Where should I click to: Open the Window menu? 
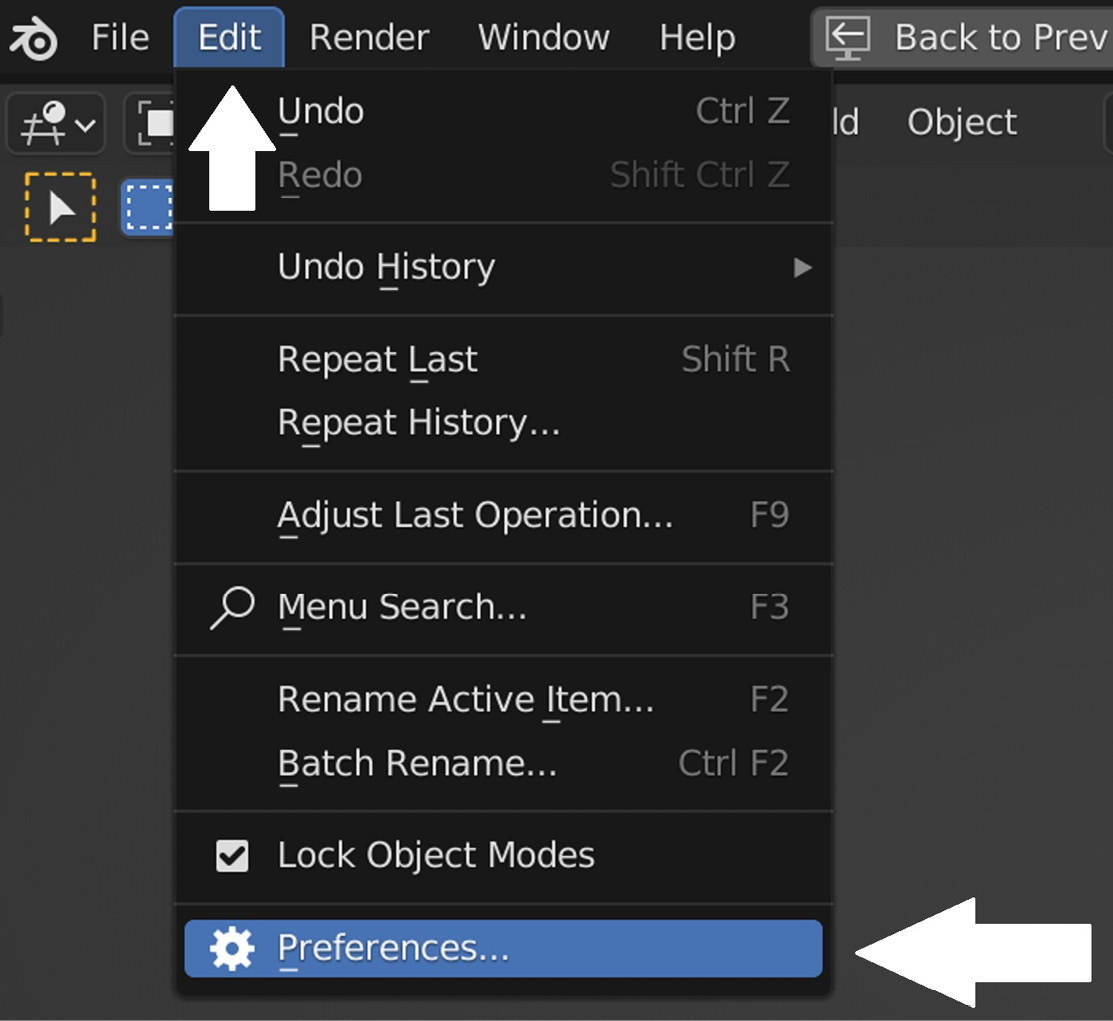544,37
